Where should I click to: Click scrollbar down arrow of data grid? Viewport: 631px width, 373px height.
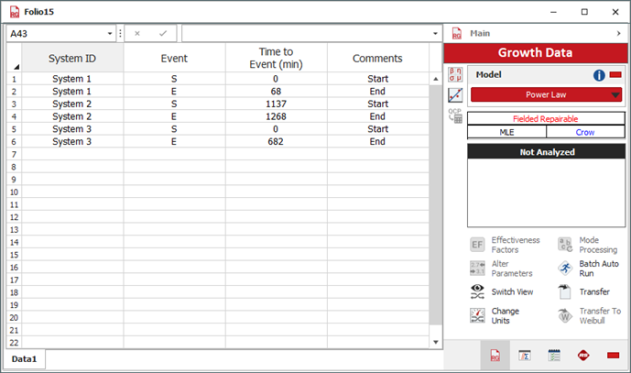point(435,342)
